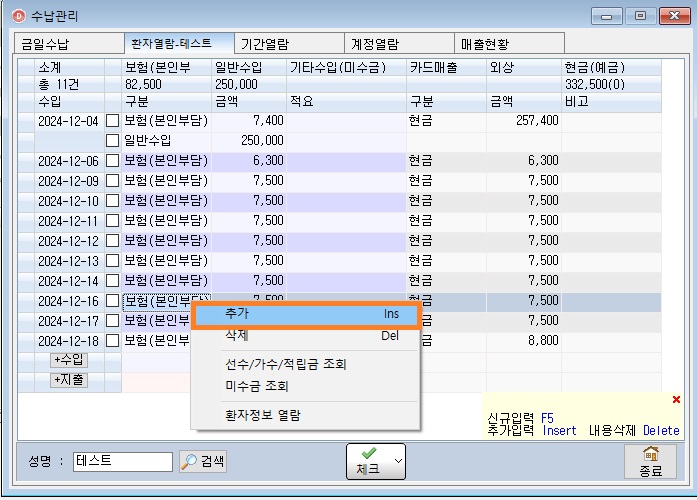Switch to the 기간열람 tab

[289, 44]
